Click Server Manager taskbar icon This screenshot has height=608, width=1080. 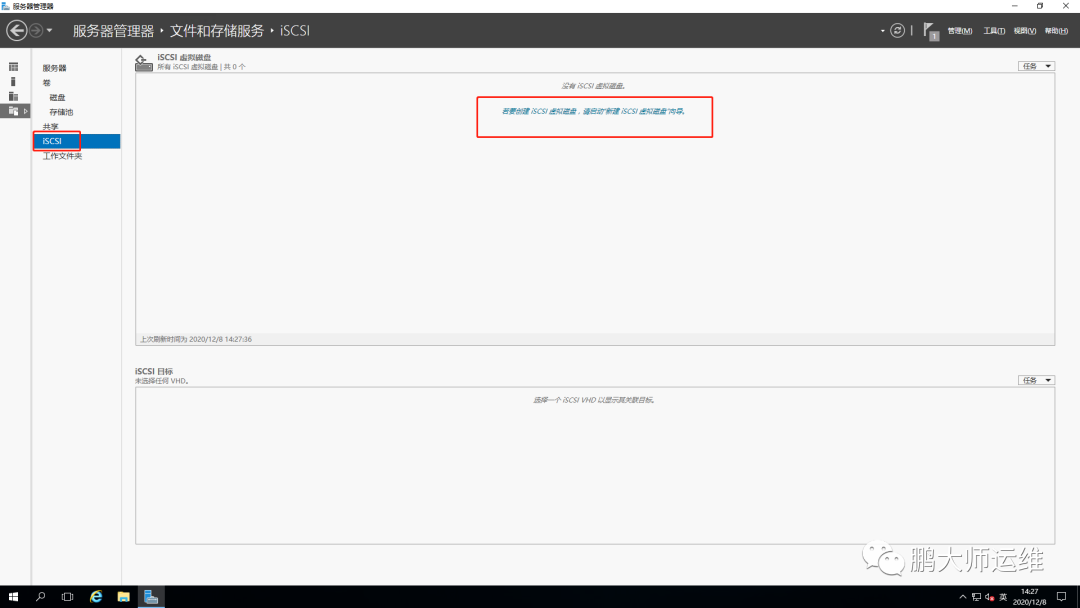[x=151, y=597]
